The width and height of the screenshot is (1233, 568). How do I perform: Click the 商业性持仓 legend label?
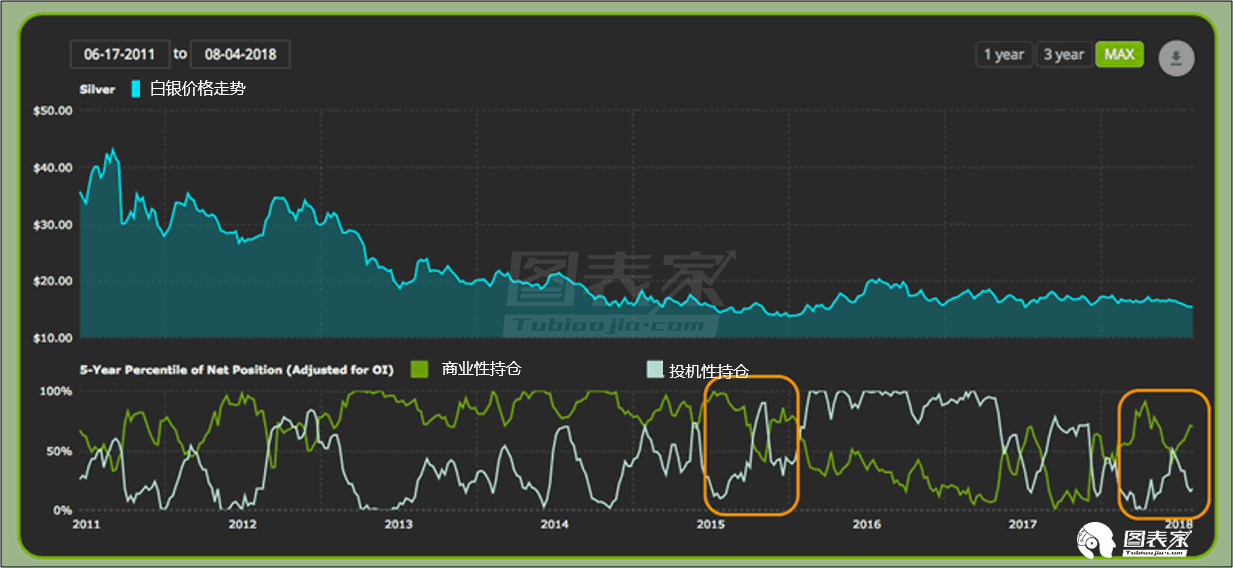[482, 369]
